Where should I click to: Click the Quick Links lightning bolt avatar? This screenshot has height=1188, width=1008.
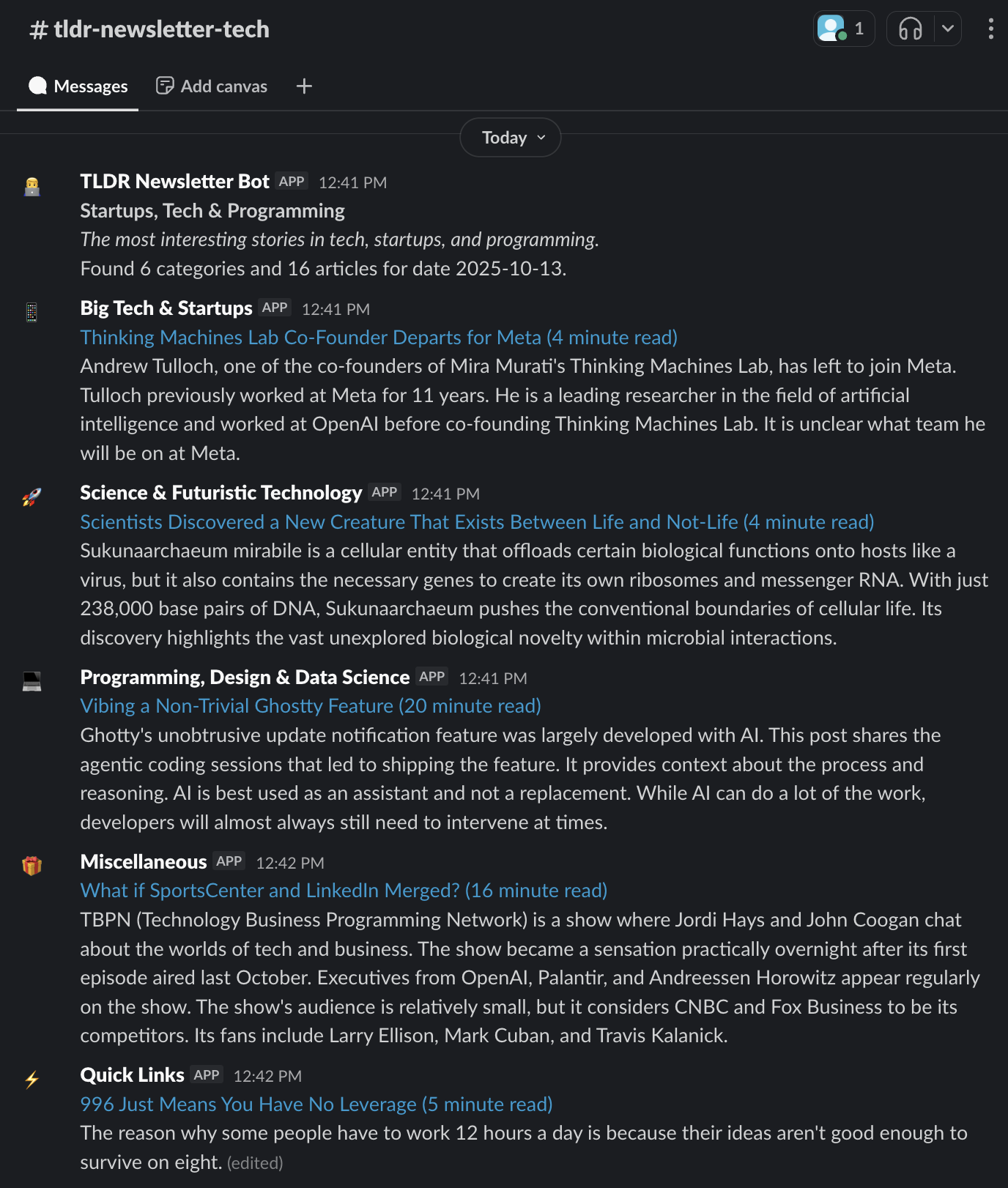(32, 1080)
